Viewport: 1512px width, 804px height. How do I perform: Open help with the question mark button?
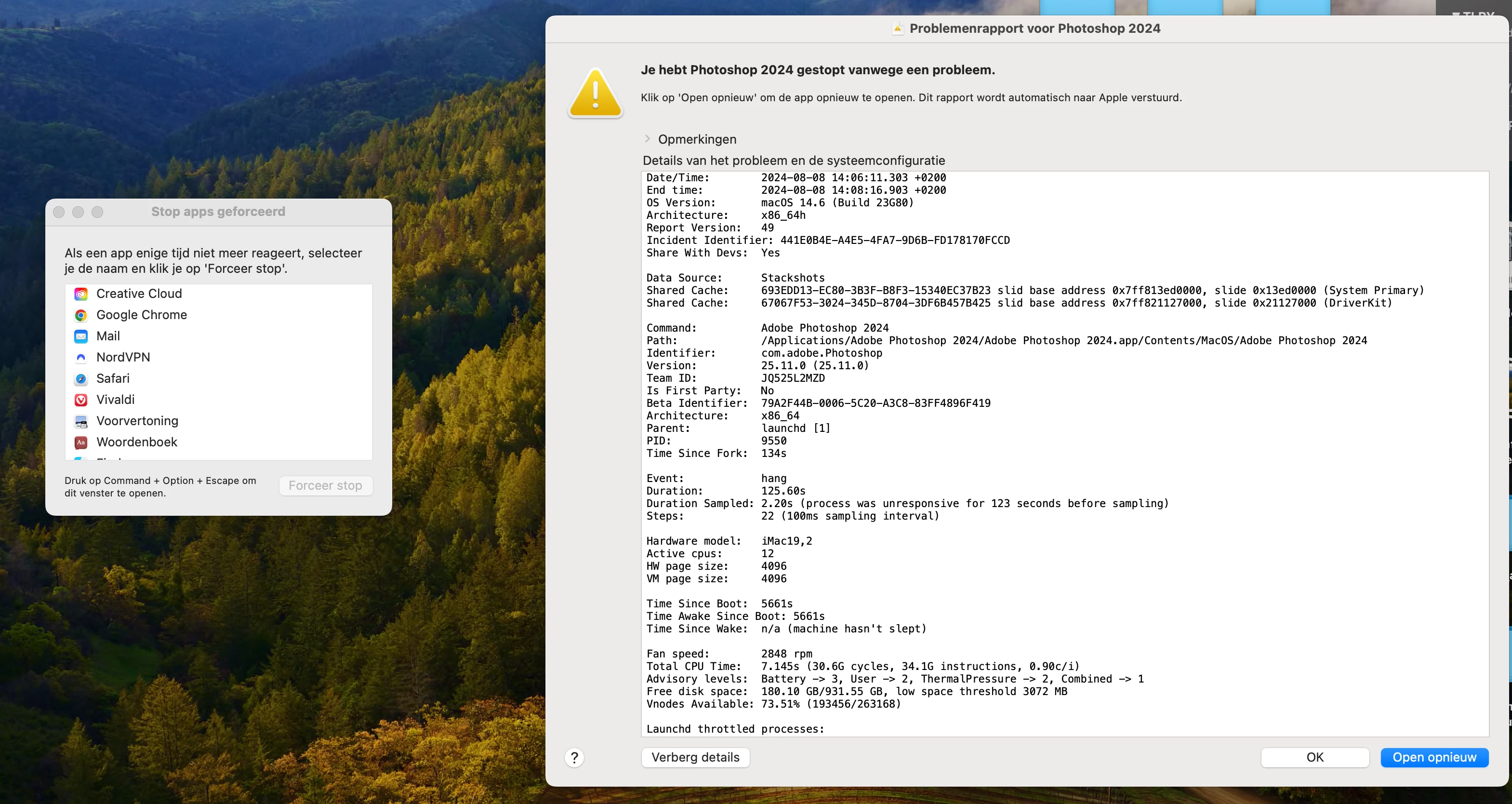click(574, 758)
